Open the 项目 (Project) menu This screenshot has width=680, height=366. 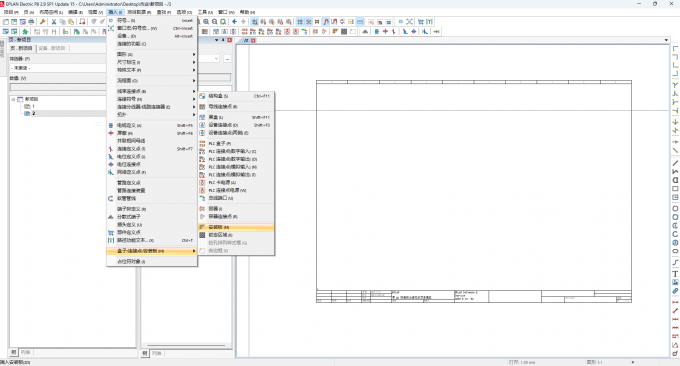pos(11,12)
